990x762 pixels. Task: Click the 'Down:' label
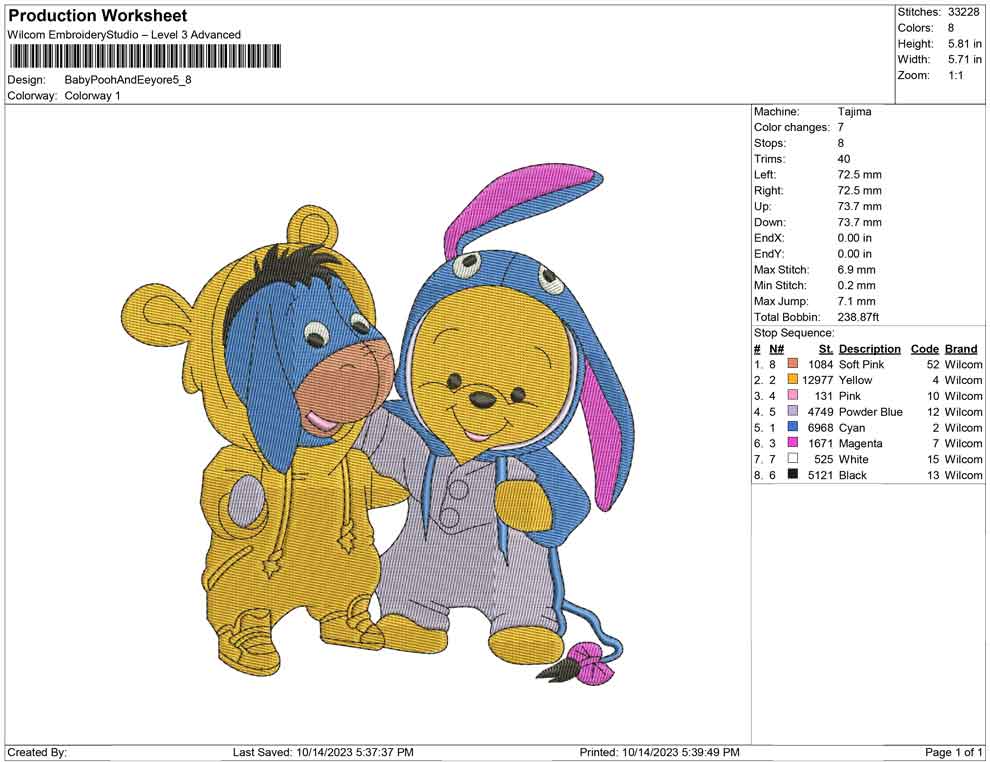pyautogui.click(x=770, y=222)
